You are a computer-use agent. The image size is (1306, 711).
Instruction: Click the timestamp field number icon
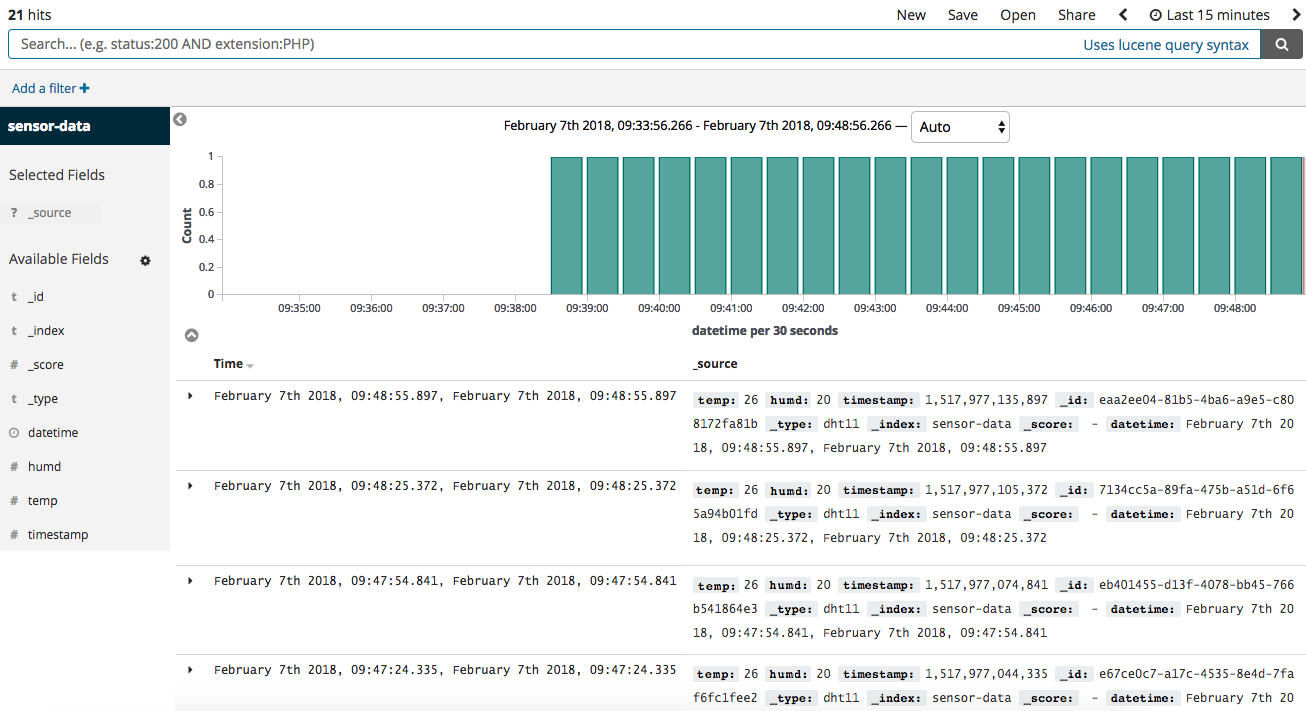[13, 535]
